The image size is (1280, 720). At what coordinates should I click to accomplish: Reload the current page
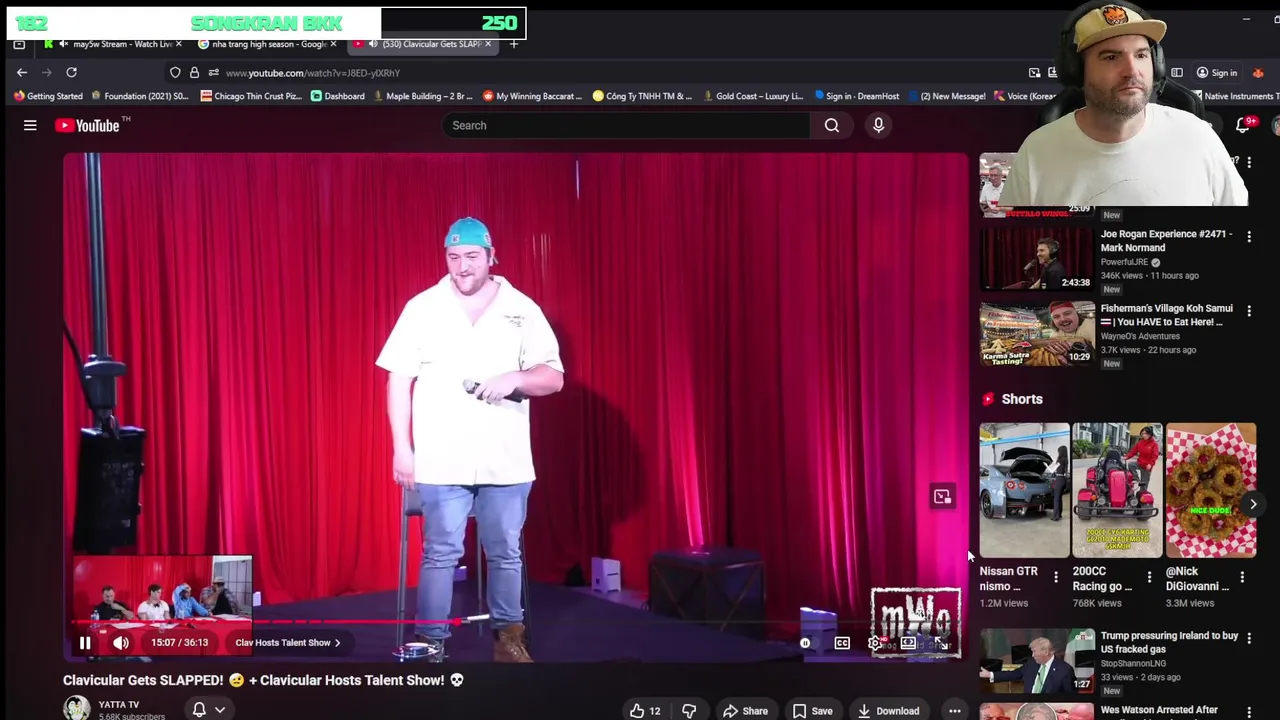(x=71, y=72)
